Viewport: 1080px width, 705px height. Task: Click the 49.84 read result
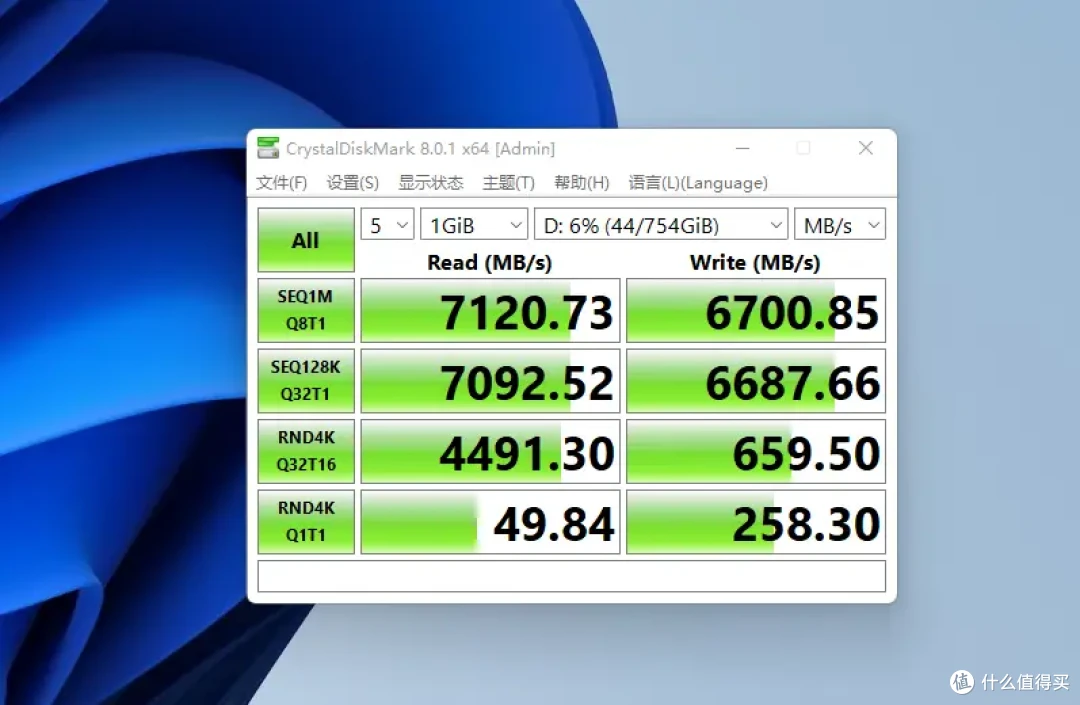[490, 522]
